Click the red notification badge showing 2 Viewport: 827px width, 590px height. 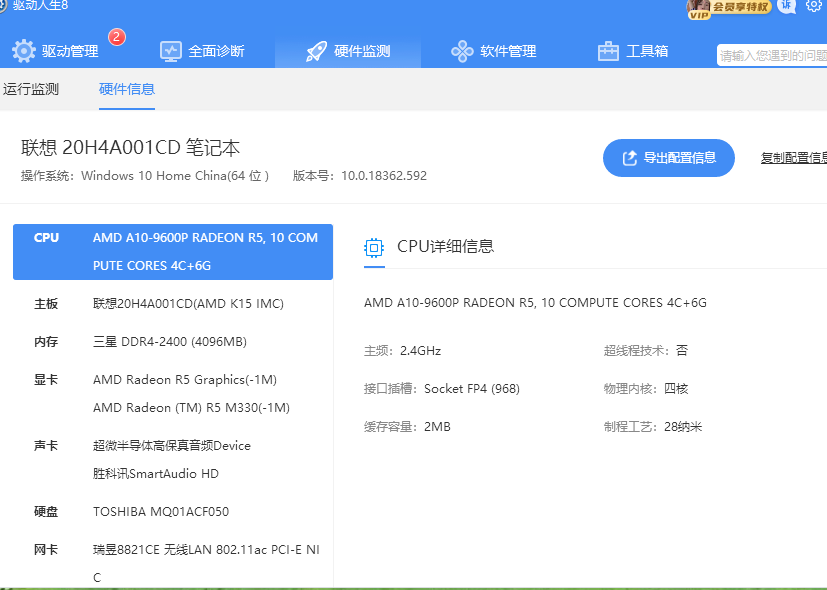[x=117, y=37]
